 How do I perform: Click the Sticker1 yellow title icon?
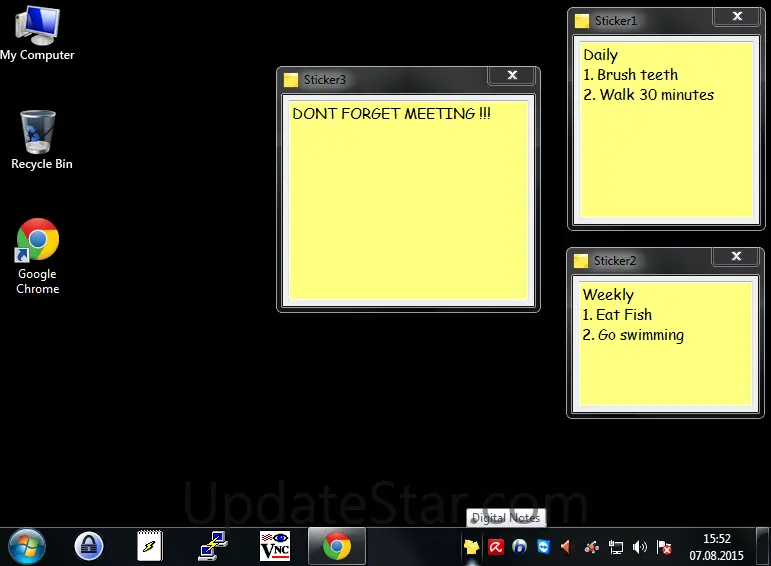(x=582, y=21)
